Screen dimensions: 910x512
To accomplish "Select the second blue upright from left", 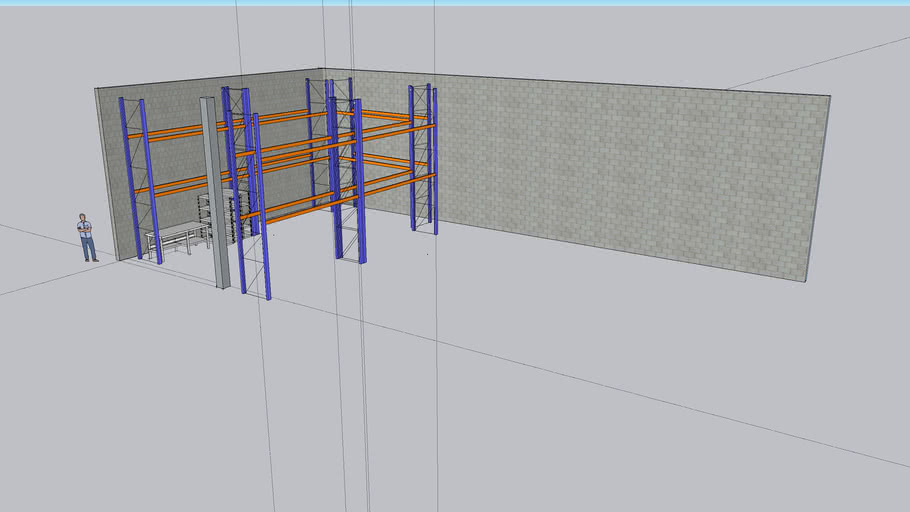I will [150, 180].
